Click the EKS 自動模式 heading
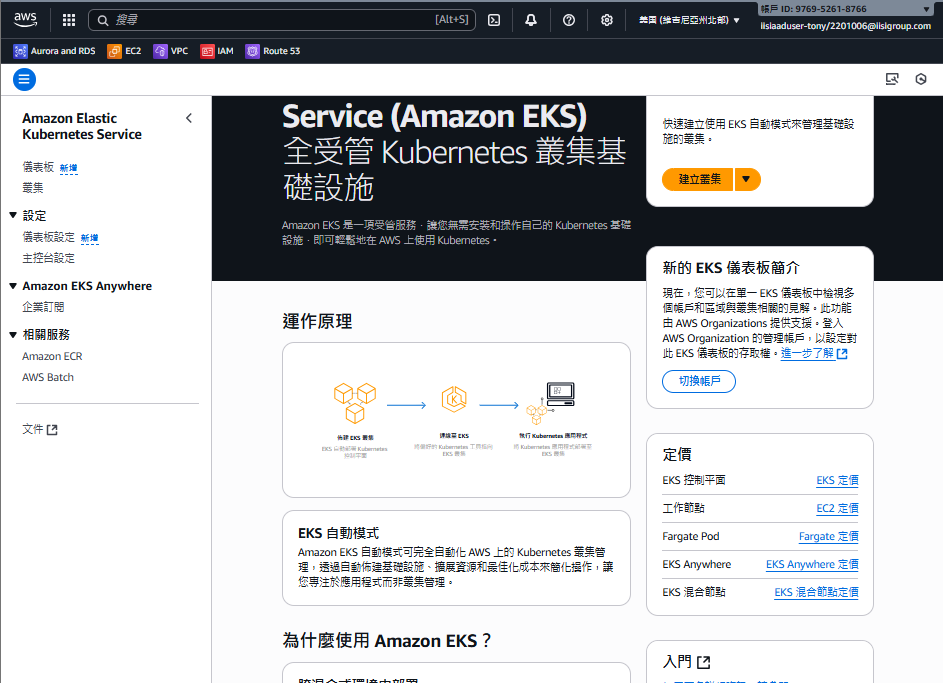This screenshot has width=943, height=683. coord(339,533)
